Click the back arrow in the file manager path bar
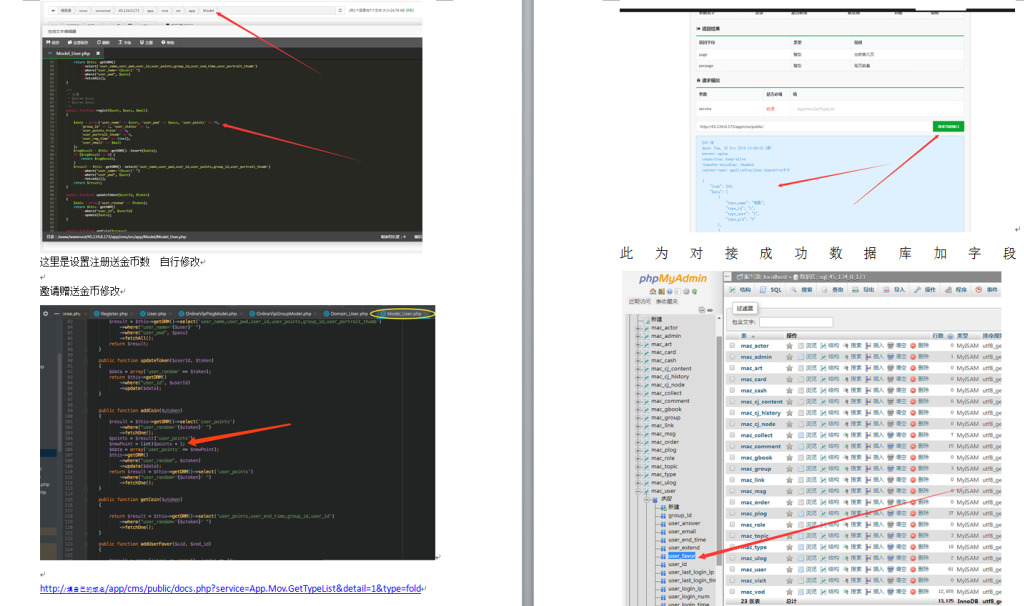This screenshot has width=1024, height=606. click(x=53, y=10)
